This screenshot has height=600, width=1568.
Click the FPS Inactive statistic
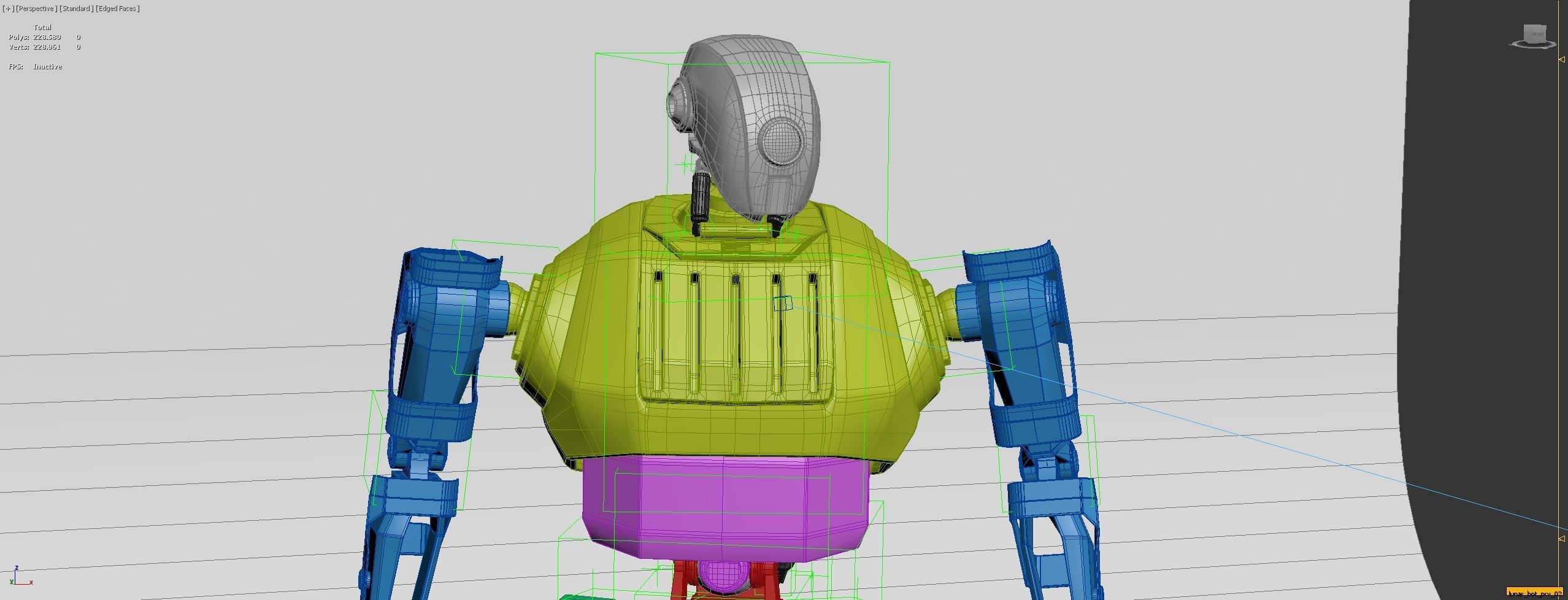35,67
